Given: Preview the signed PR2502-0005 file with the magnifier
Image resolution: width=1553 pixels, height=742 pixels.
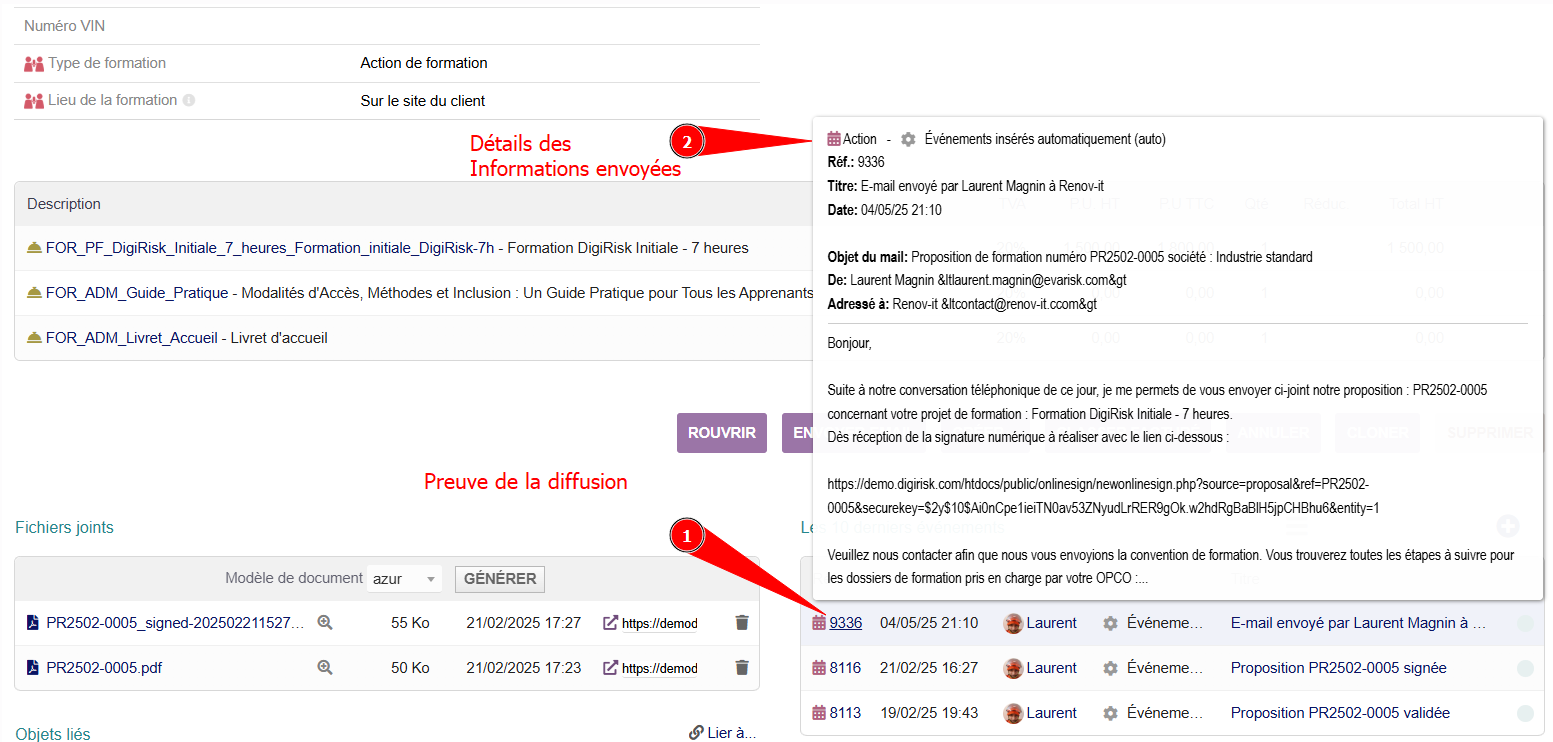Looking at the screenshot, I should [325, 622].
